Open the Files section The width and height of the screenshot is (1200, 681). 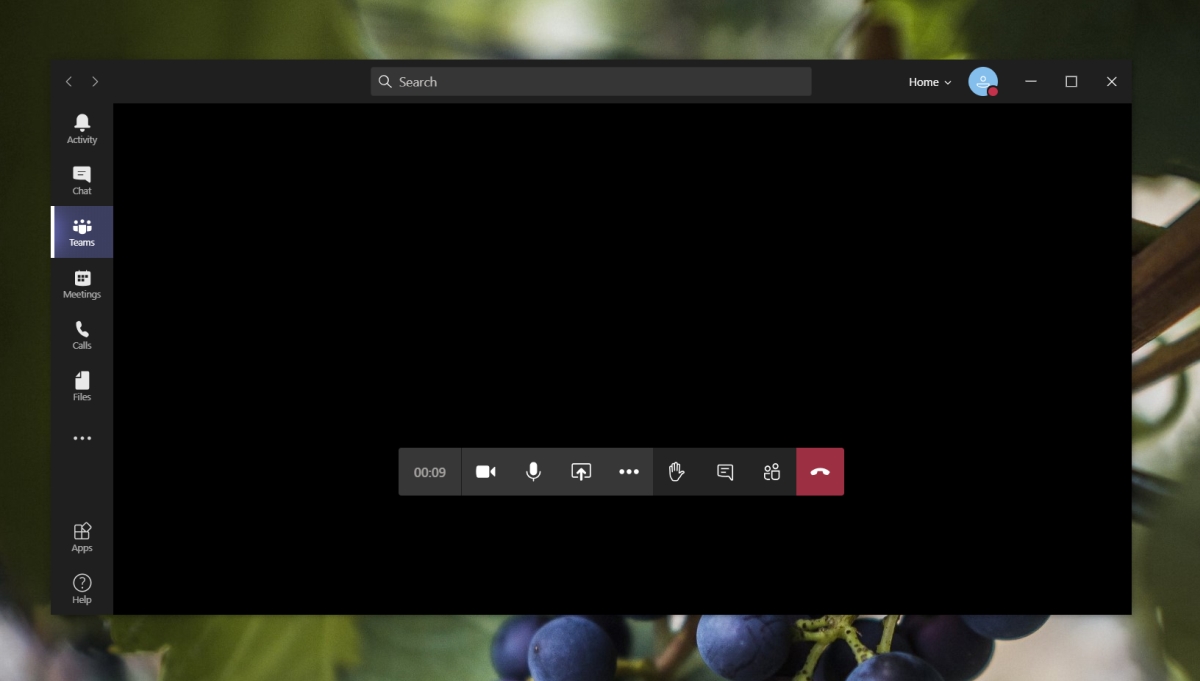pos(82,387)
